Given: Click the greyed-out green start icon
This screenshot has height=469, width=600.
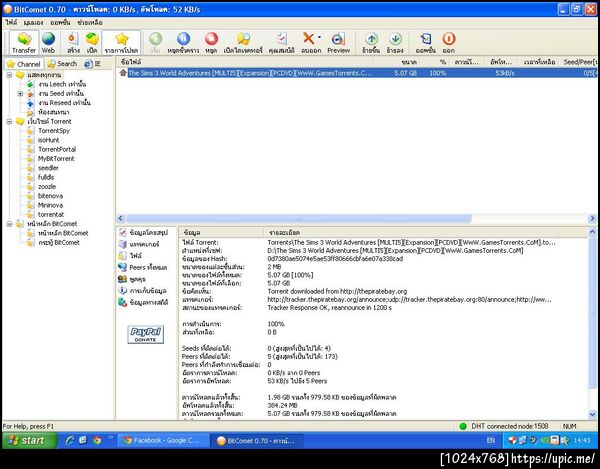Looking at the screenshot, I should (x=155, y=43).
